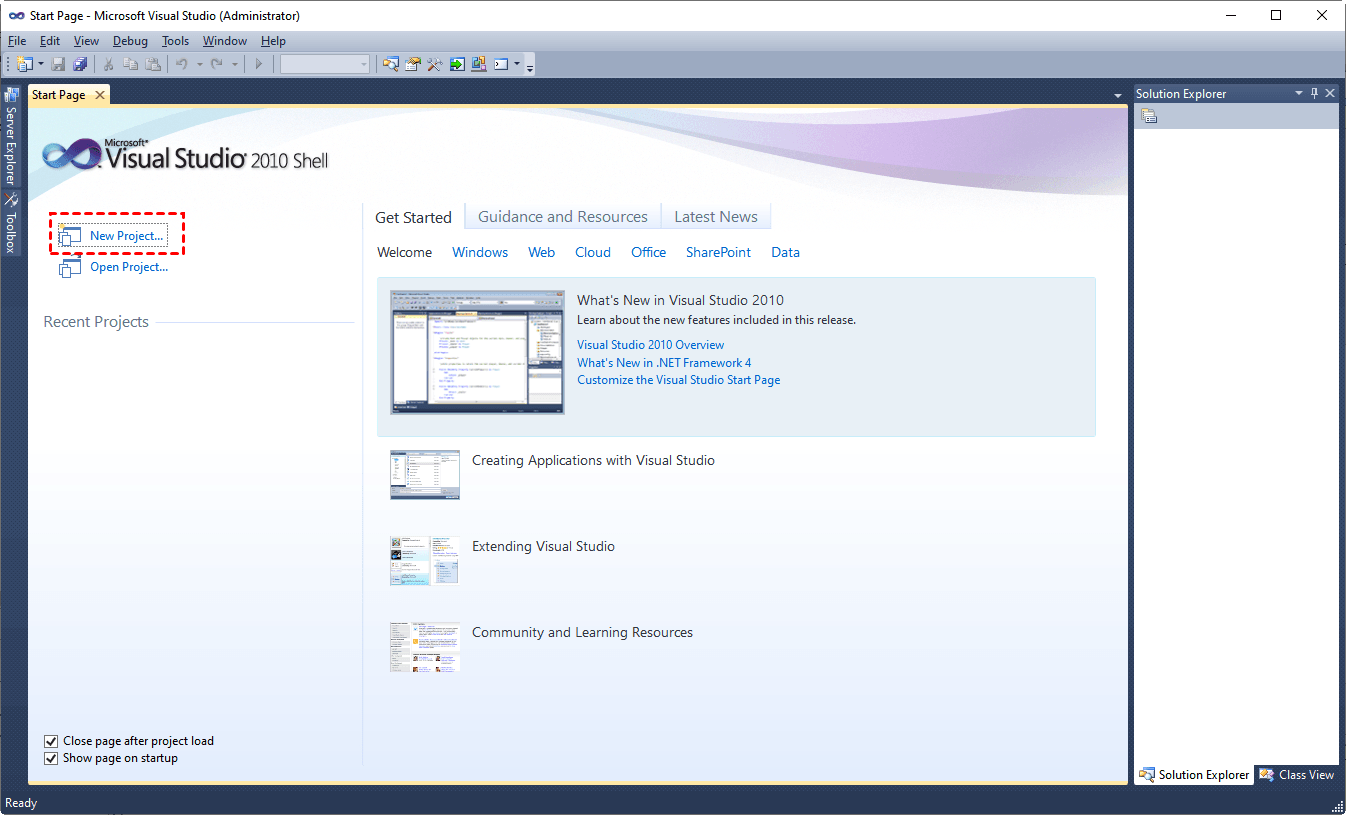Click the Extending Visual Studio thumbnail

(x=425, y=561)
